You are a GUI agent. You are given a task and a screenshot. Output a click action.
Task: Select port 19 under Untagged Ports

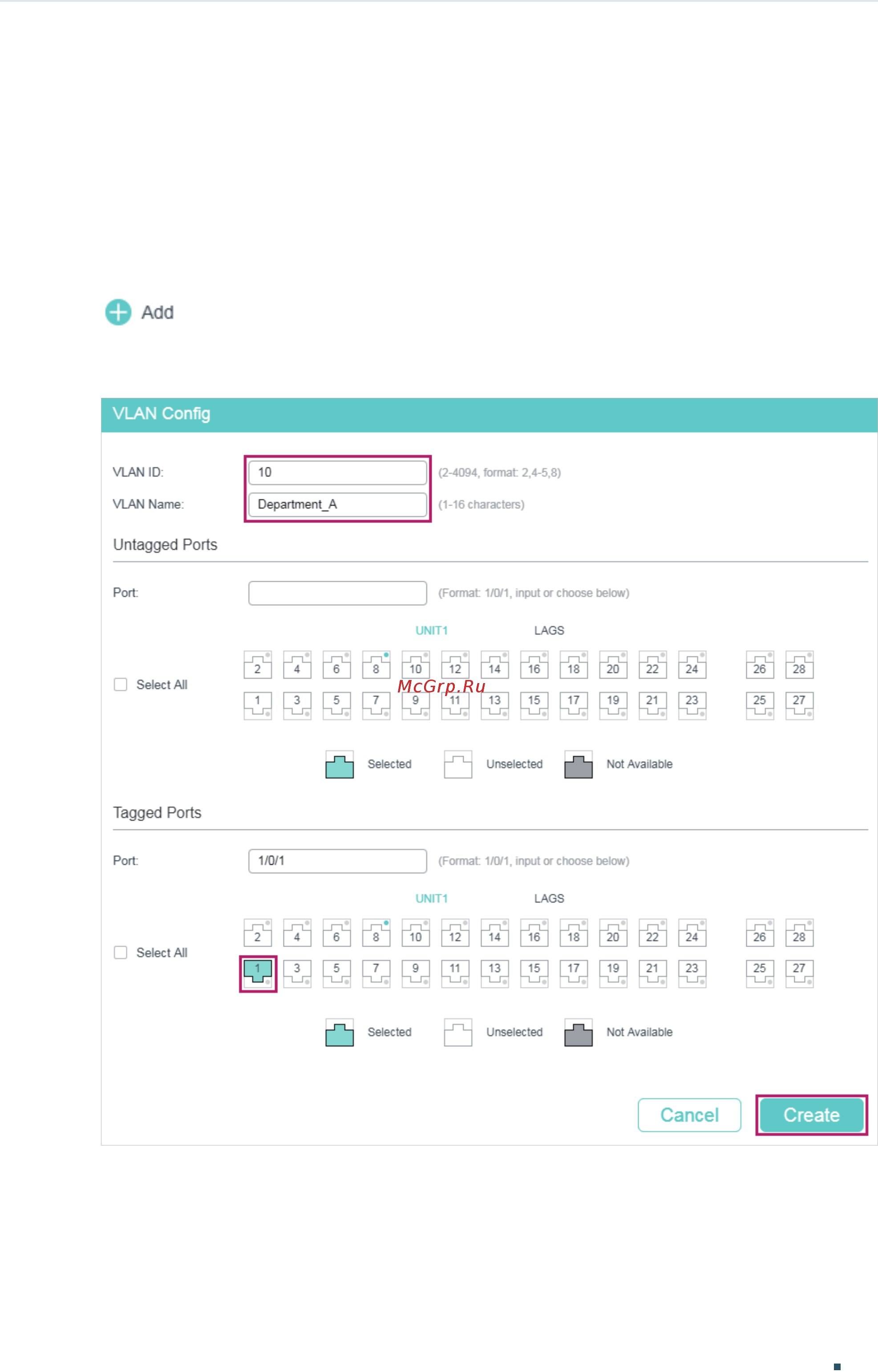tap(614, 706)
